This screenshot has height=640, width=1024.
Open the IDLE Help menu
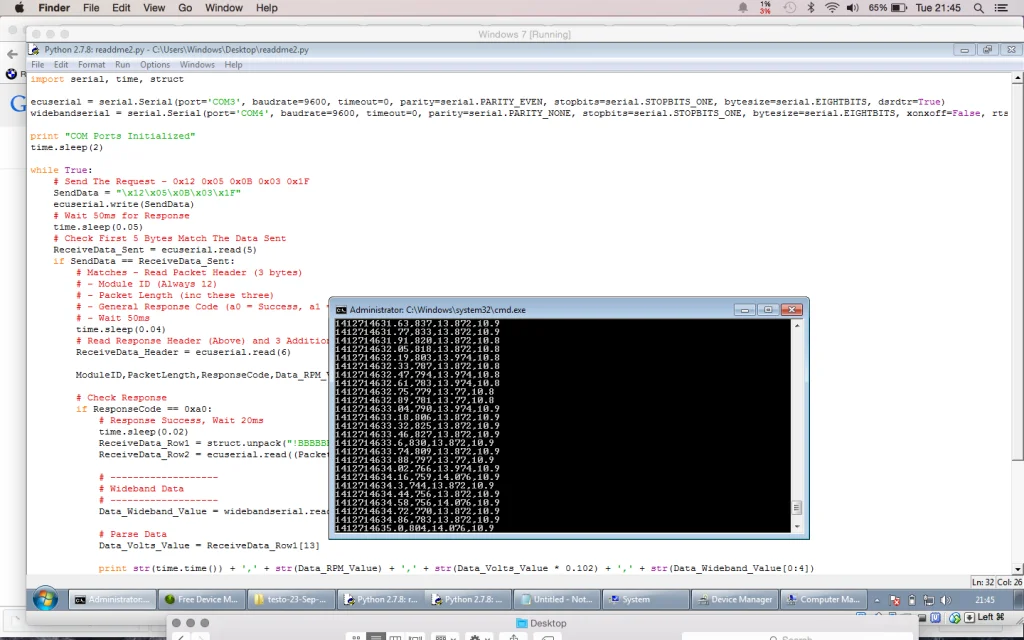click(233, 65)
